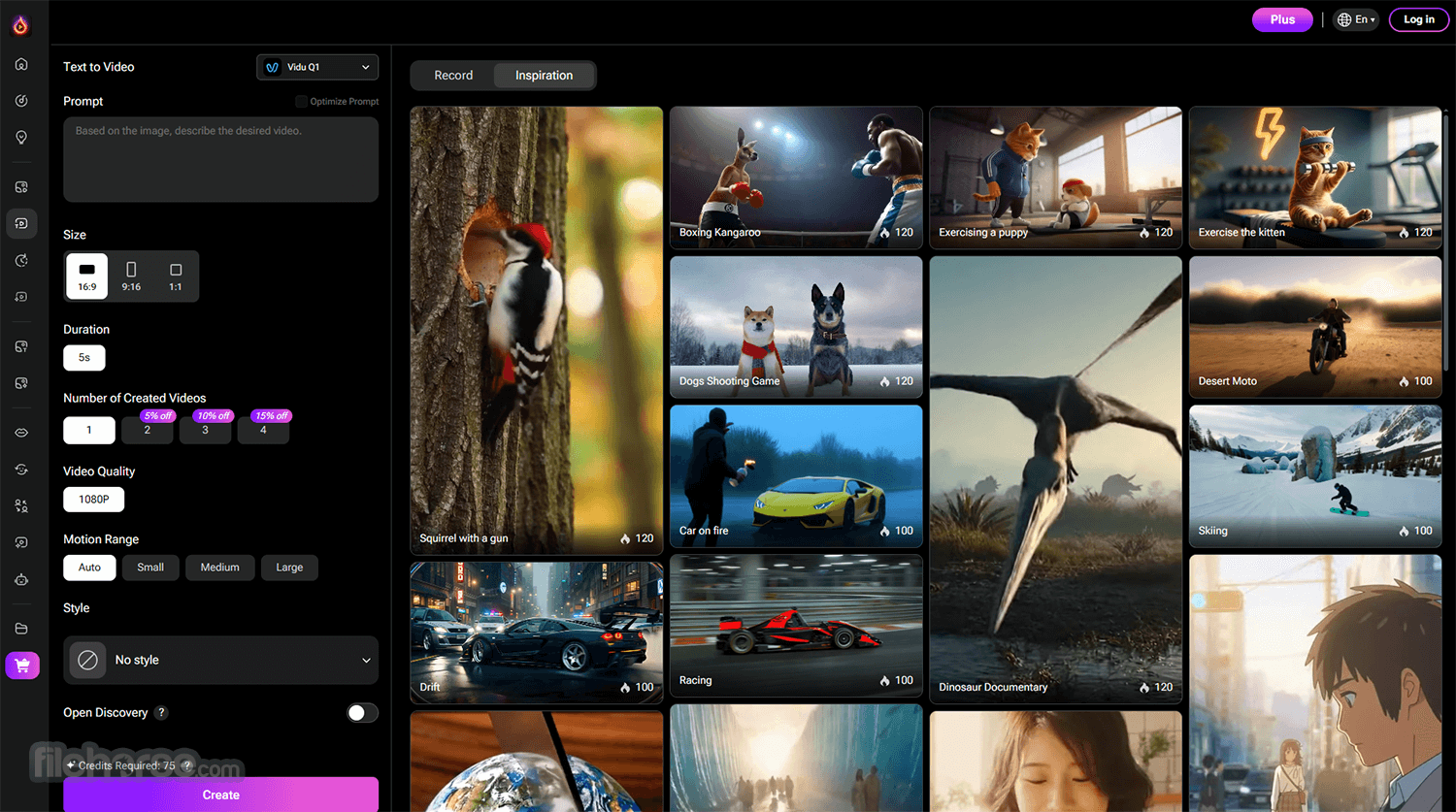Open the Dinosaur Documentary thumbnail

(x=1056, y=479)
